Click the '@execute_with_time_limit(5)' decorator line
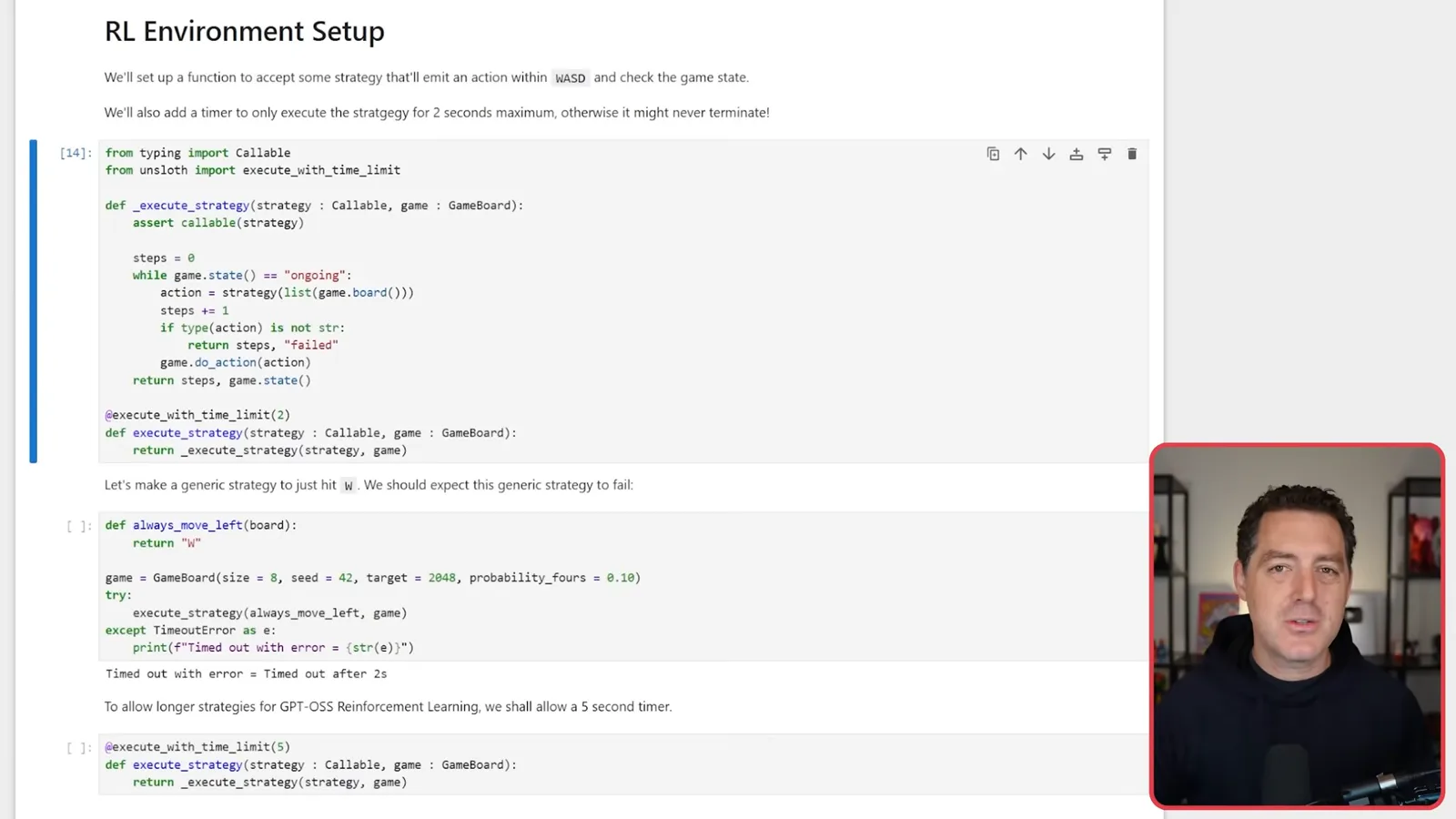The image size is (1456, 819). click(x=197, y=747)
